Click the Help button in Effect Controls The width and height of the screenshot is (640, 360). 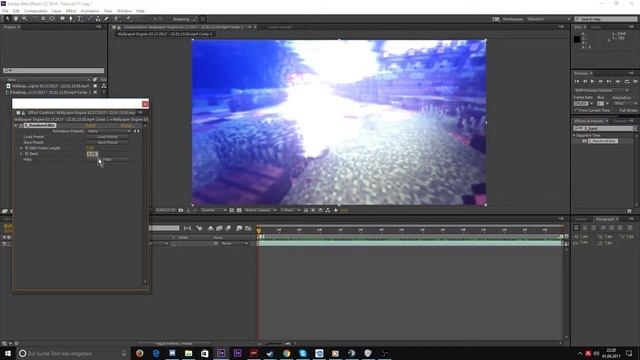[107, 160]
